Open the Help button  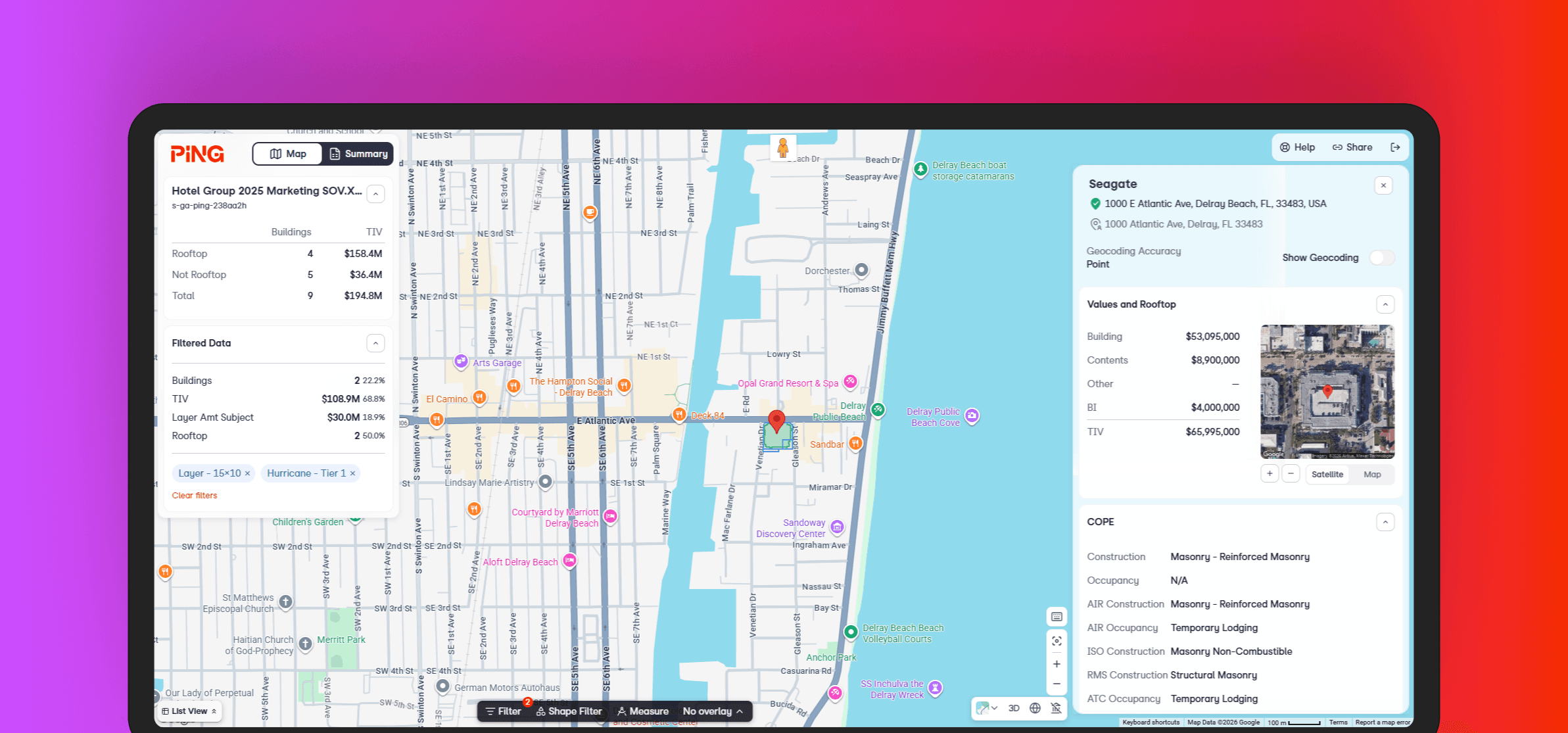1297,147
